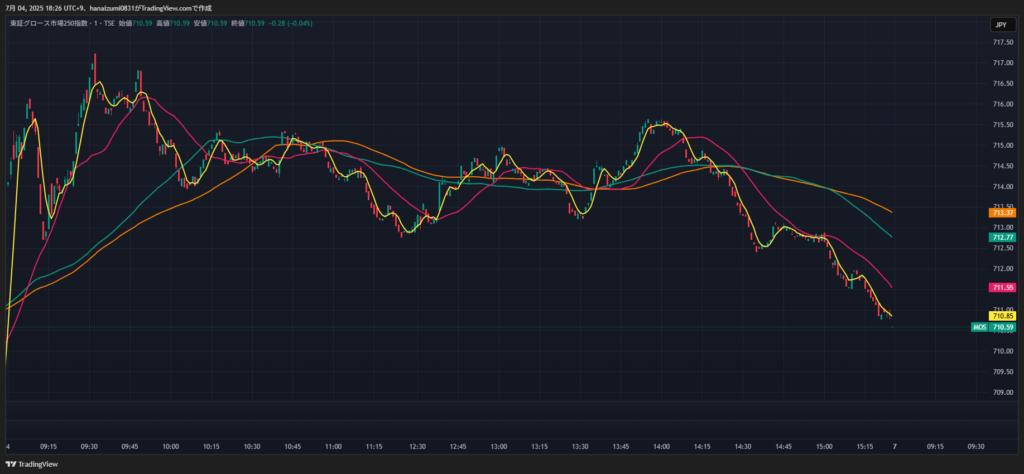This screenshot has width=1024, height=474.
Task: Click the 東証グロース市場250指数 symbol title
Action: (x=50, y=23)
